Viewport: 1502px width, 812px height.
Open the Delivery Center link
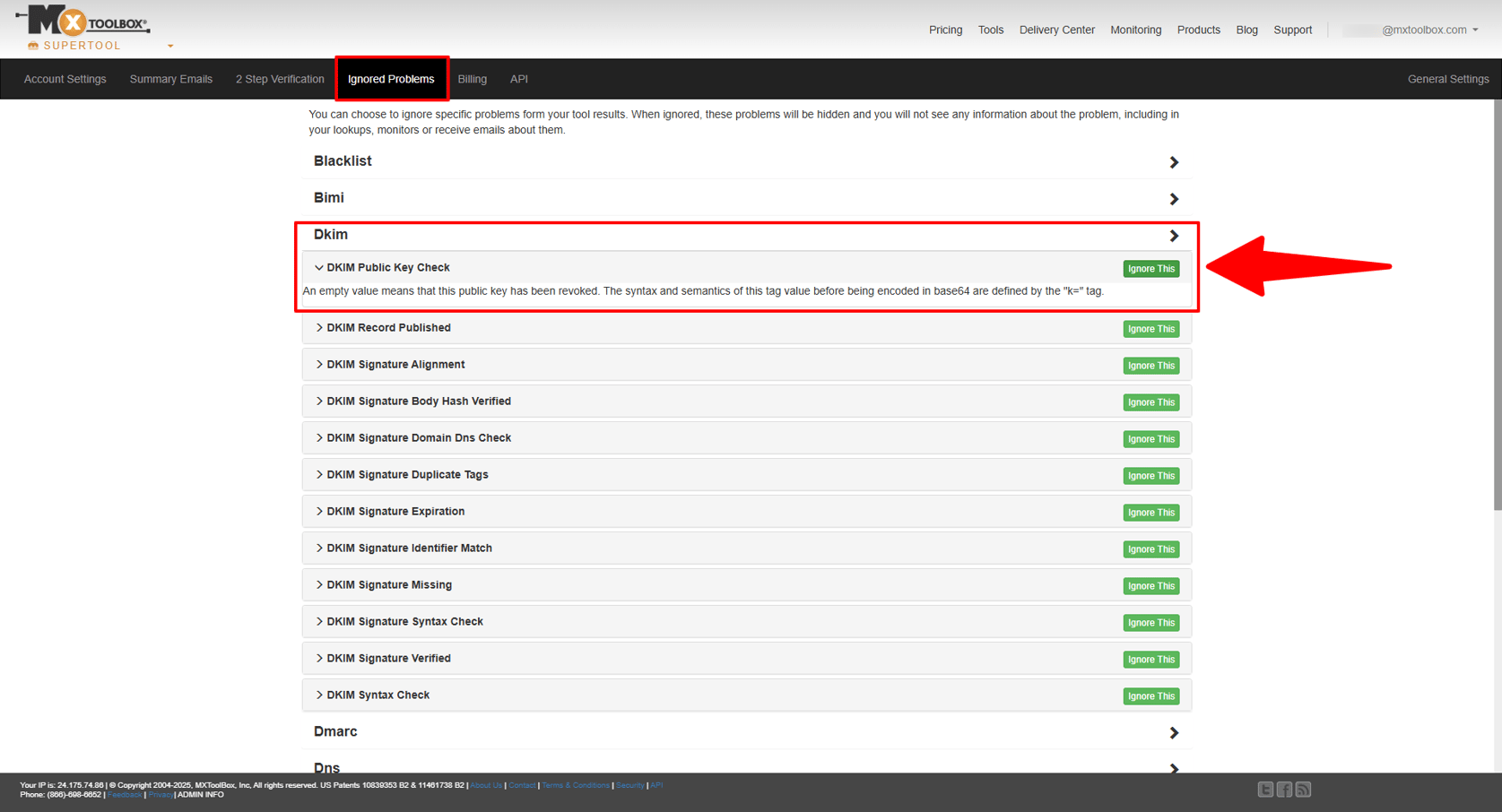tap(1056, 30)
